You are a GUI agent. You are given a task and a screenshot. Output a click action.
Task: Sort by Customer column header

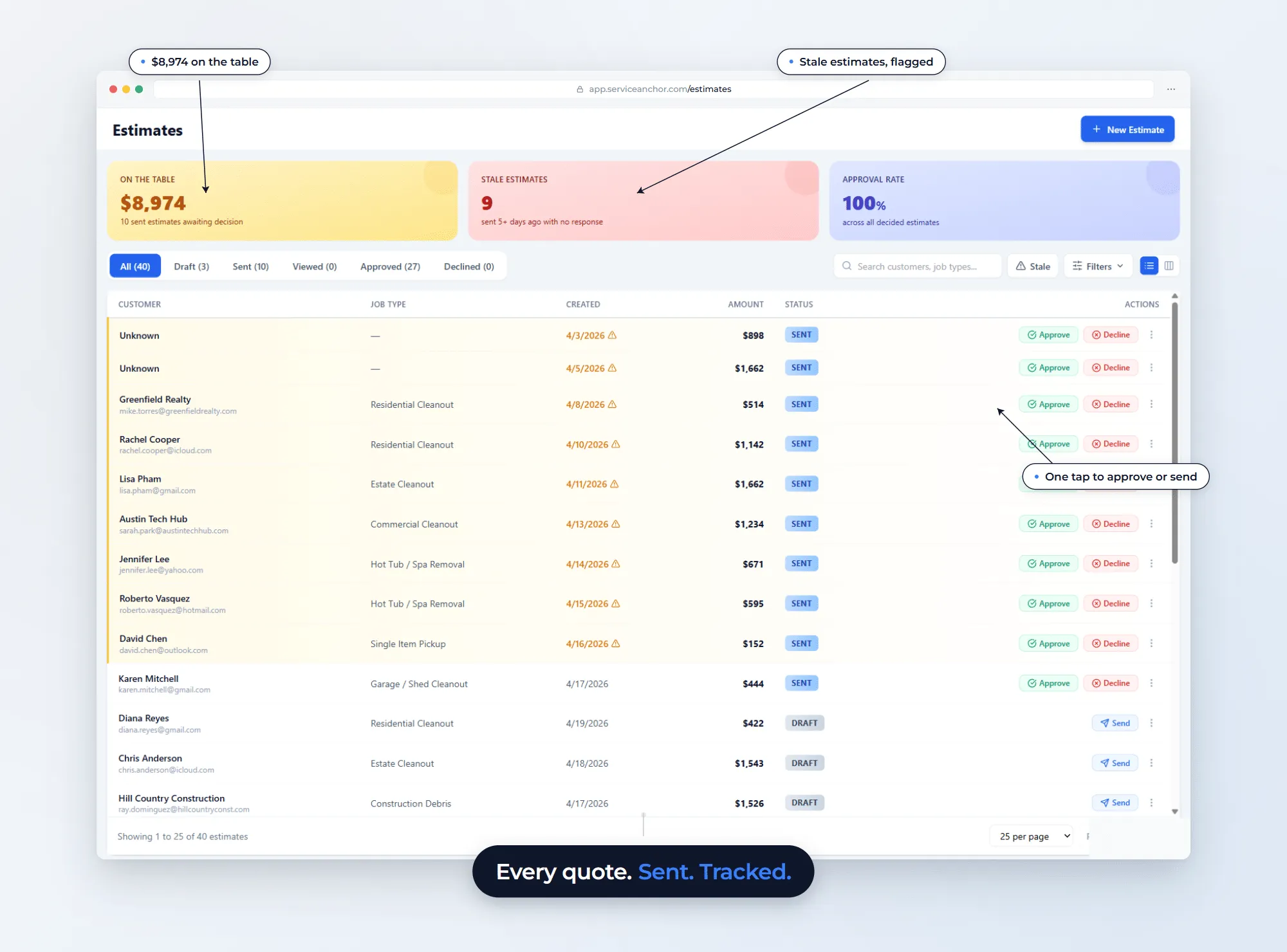point(140,304)
